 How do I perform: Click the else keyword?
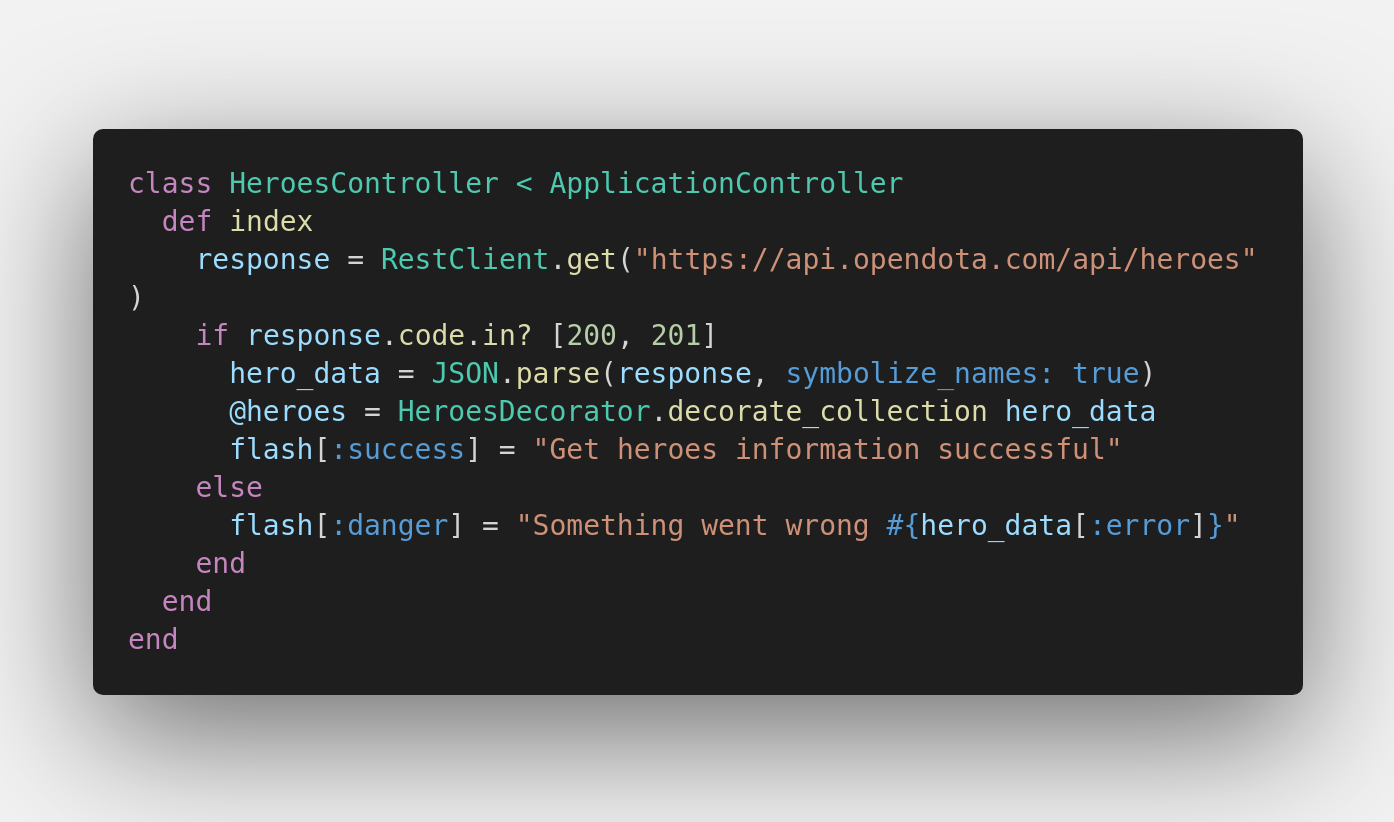click(x=229, y=488)
